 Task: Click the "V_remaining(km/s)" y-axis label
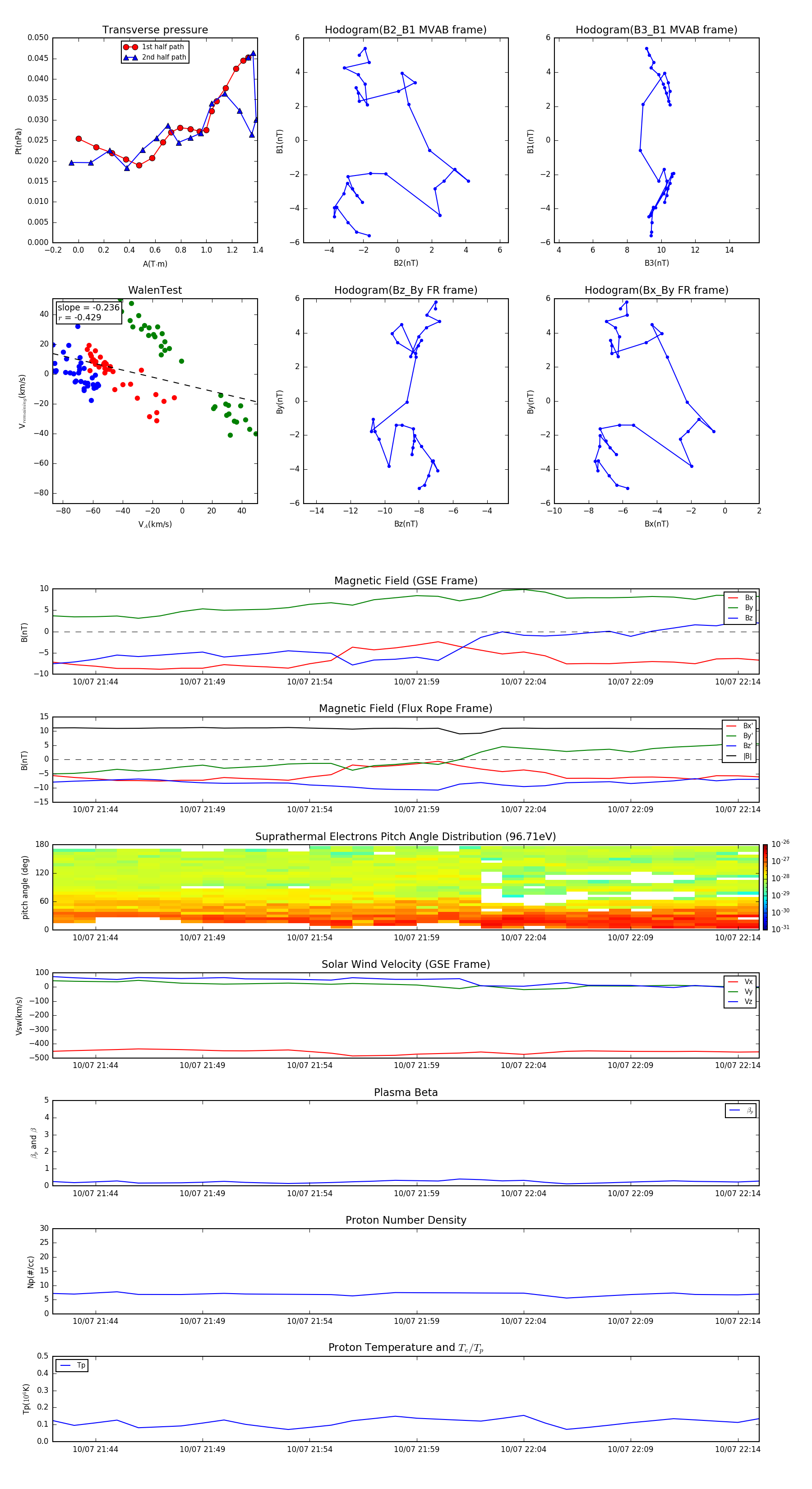click(22, 401)
